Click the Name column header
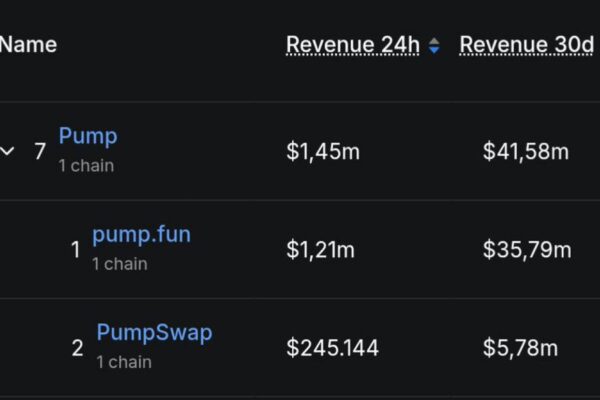The image size is (600, 400). click(x=28, y=45)
